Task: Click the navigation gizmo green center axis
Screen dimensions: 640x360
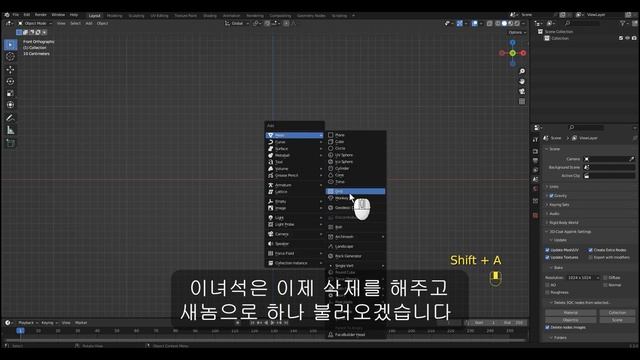Action: coord(512,53)
